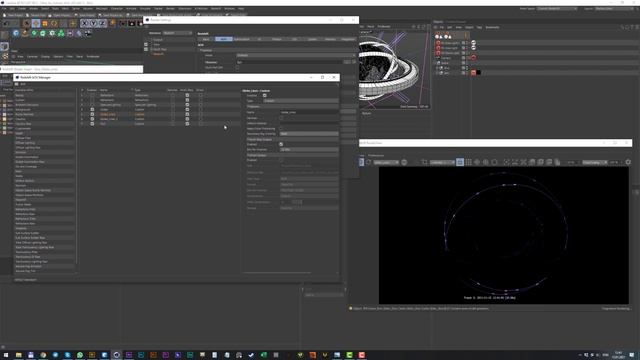Select orange highlighted Custom AOV row
Viewport: 640px width, 360px height.
(160, 114)
